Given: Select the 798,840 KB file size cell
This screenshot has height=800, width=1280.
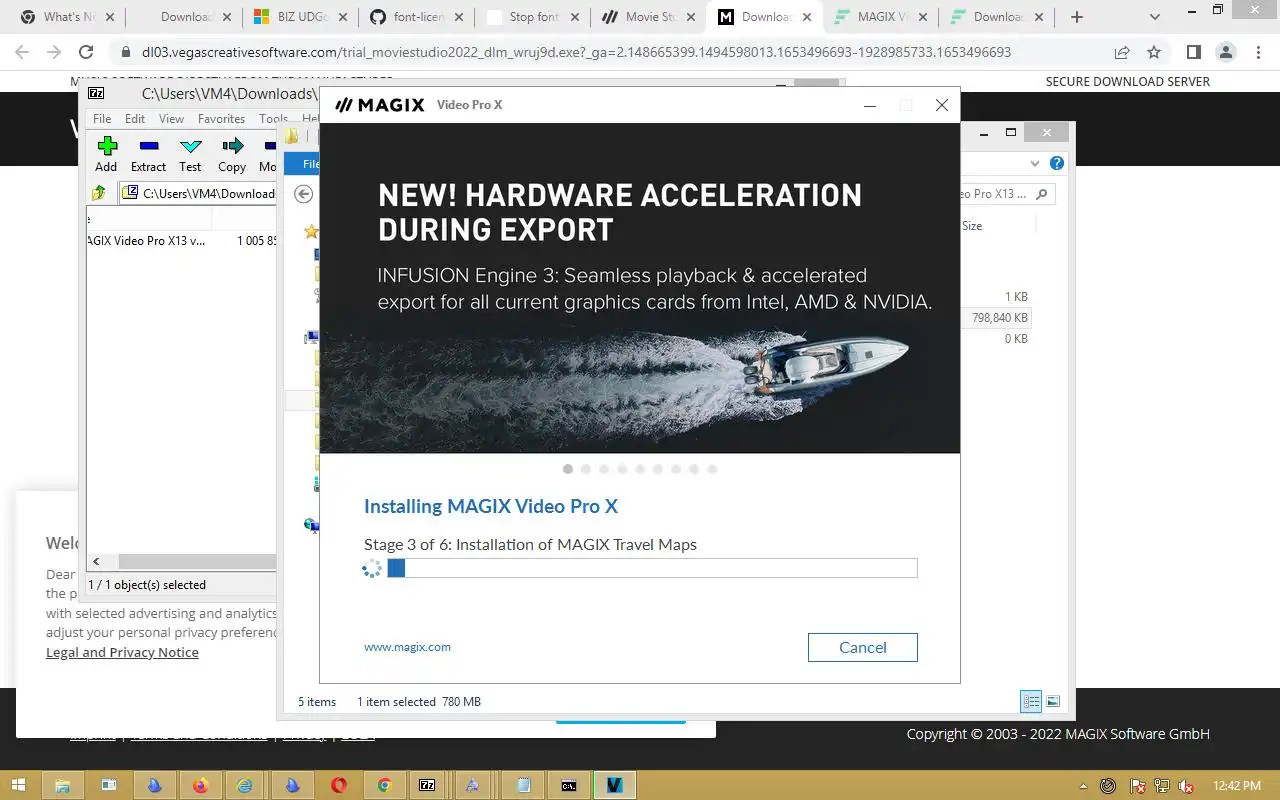Looking at the screenshot, I should 1000,318.
